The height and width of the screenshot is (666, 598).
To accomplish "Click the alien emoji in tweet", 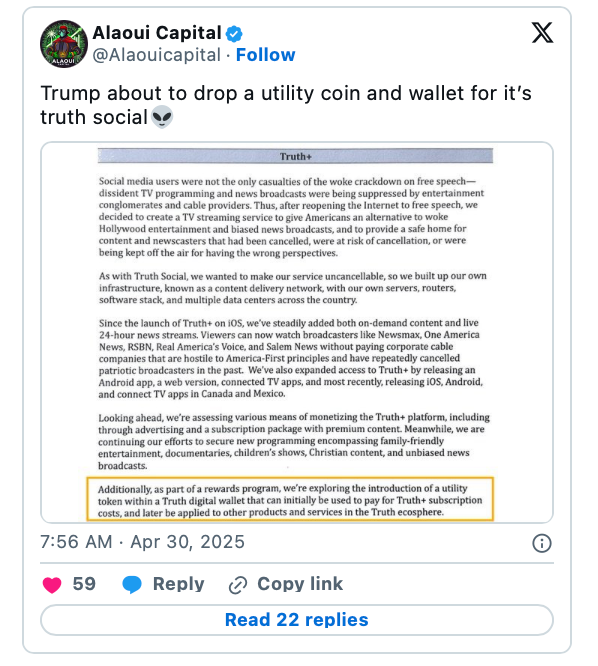I will (162, 117).
